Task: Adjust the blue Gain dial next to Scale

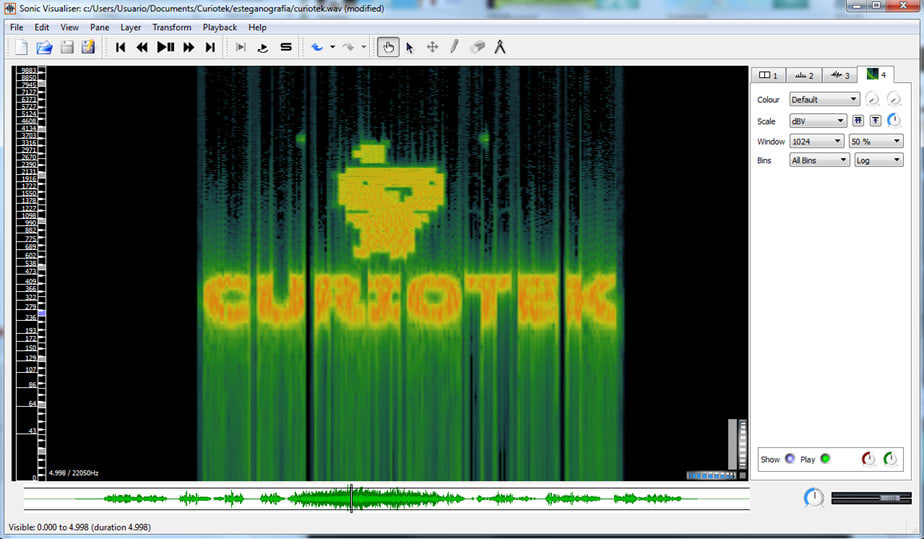Action: [894, 120]
